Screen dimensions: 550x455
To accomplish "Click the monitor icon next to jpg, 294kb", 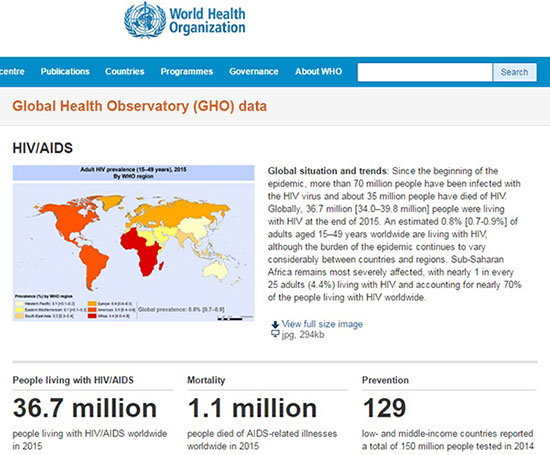I will pos(275,334).
